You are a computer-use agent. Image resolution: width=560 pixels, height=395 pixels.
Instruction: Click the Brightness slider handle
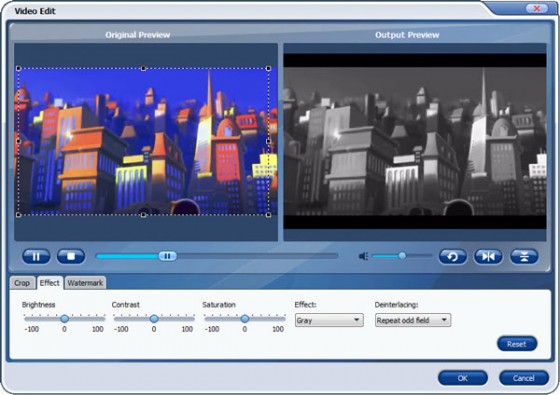click(65, 319)
